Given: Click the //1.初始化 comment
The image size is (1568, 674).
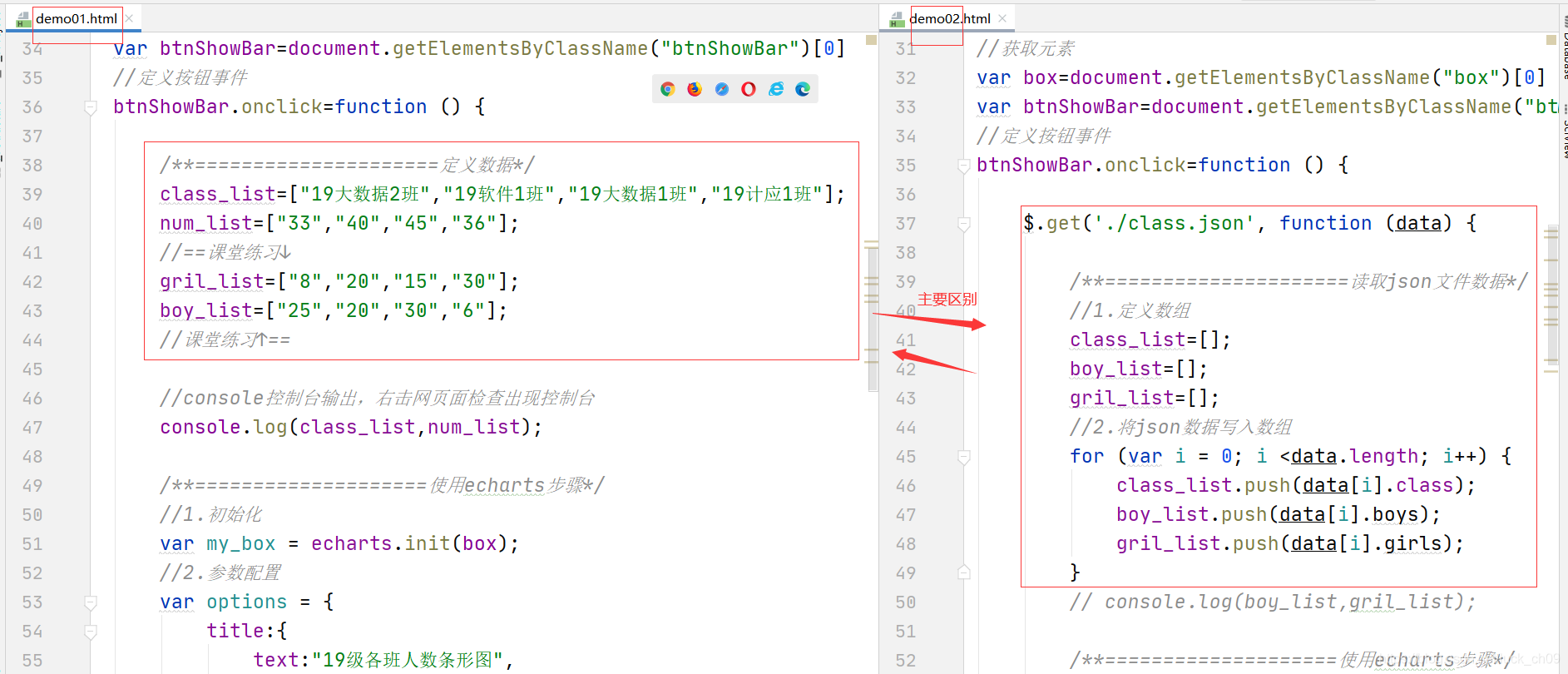Looking at the screenshot, I should (211, 514).
